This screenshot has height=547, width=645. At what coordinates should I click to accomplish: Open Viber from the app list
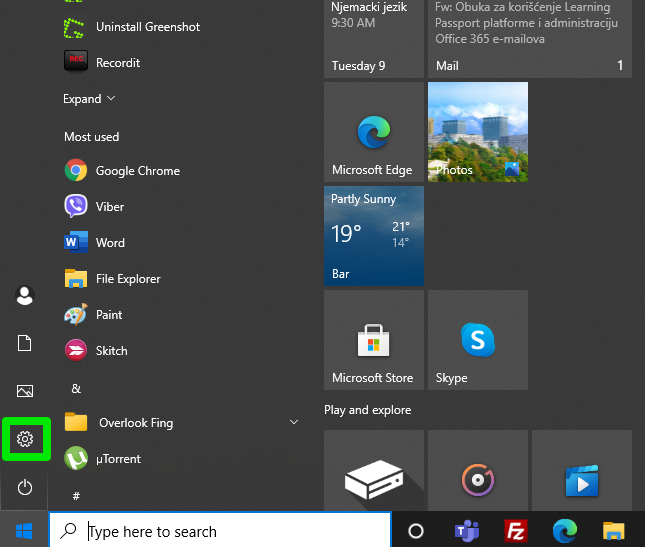pos(94,206)
